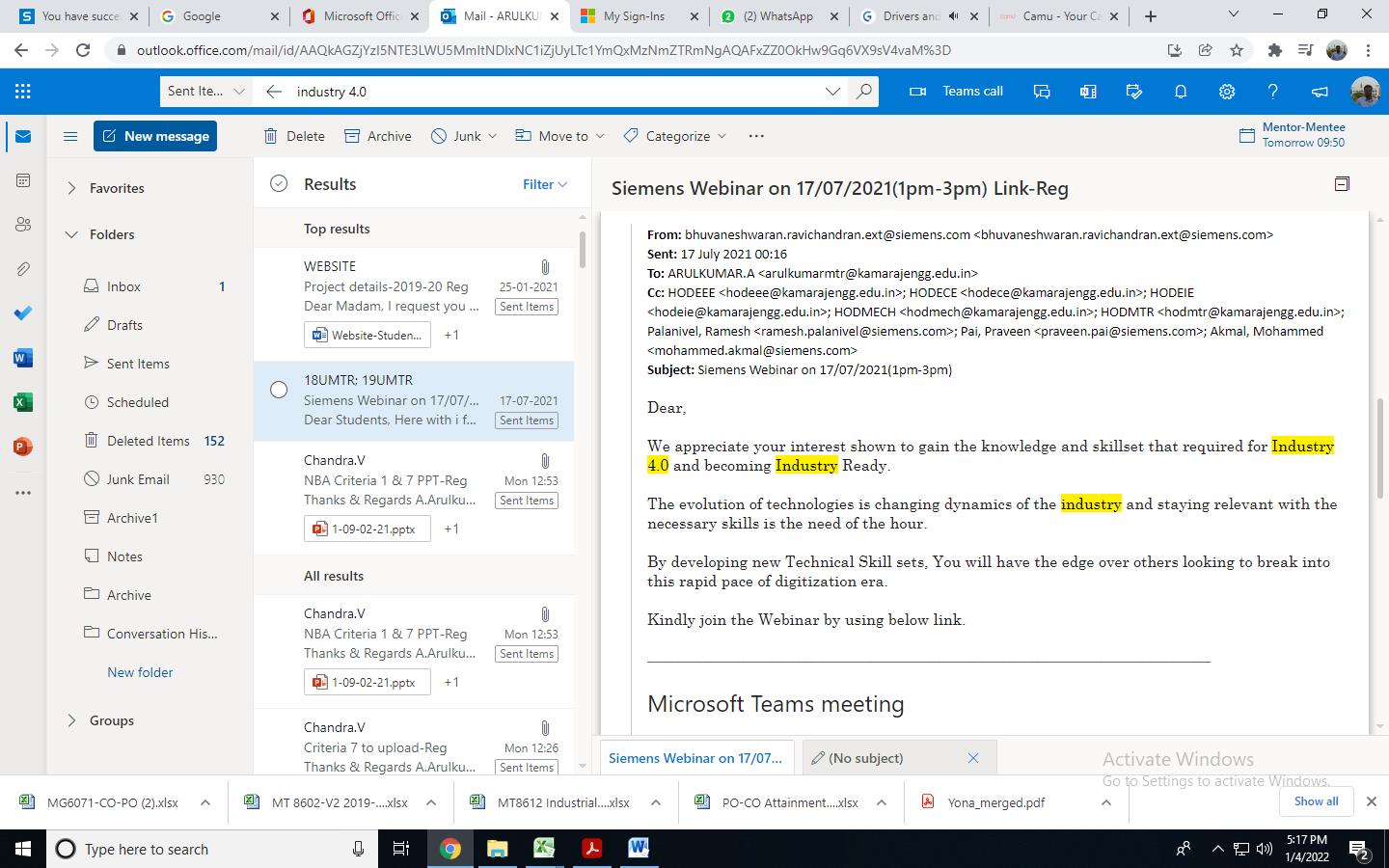Show more apps ellipsis in left rail
This screenshot has height=868, width=1389.
point(23,493)
